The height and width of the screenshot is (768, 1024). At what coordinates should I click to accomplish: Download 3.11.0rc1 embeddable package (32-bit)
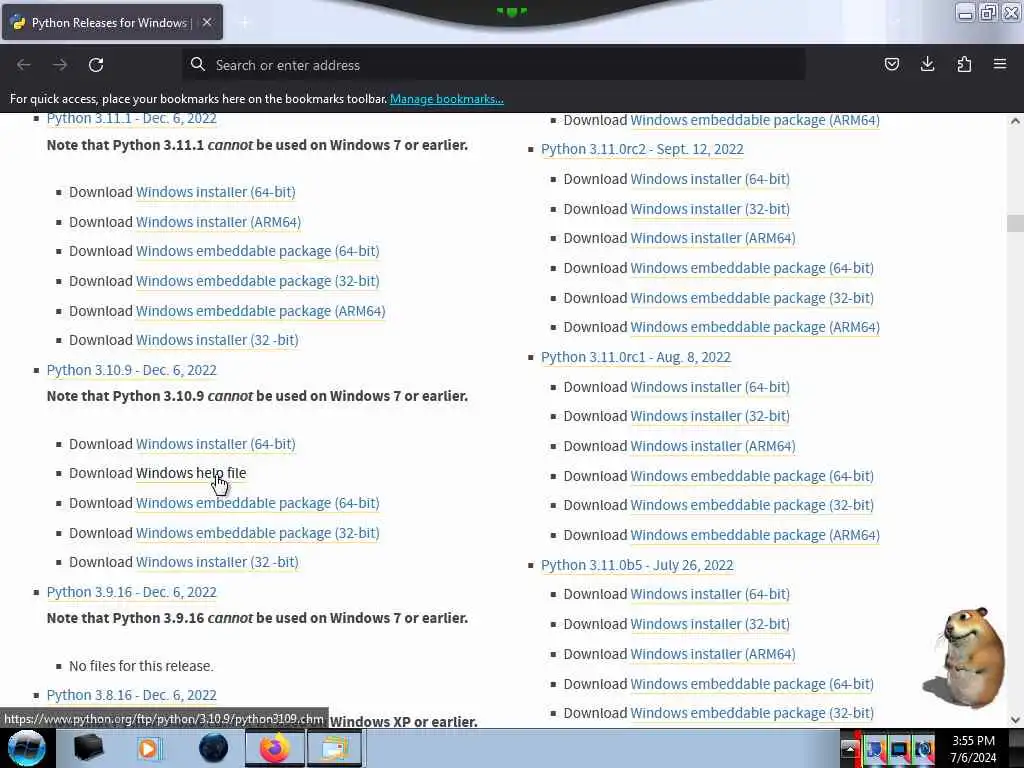point(752,505)
